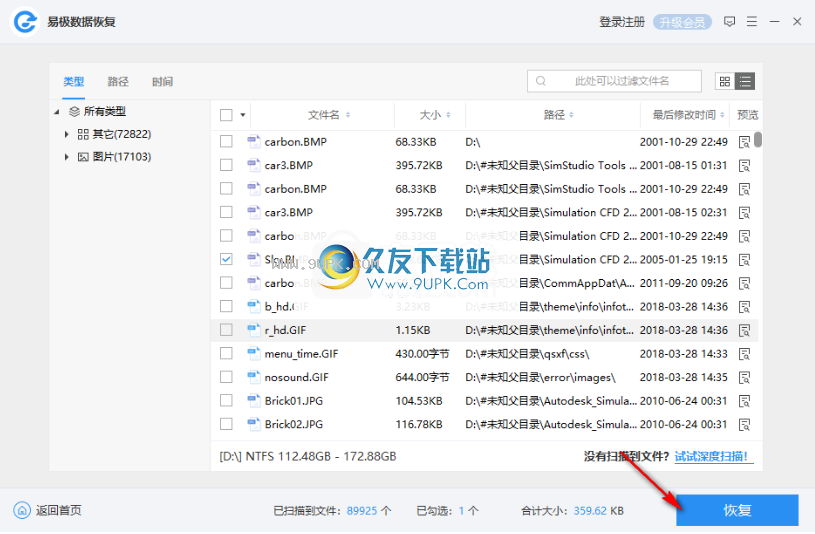This screenshot has width=815, height=534.
Task: Sort by 文件名 column
Action: 328,115
